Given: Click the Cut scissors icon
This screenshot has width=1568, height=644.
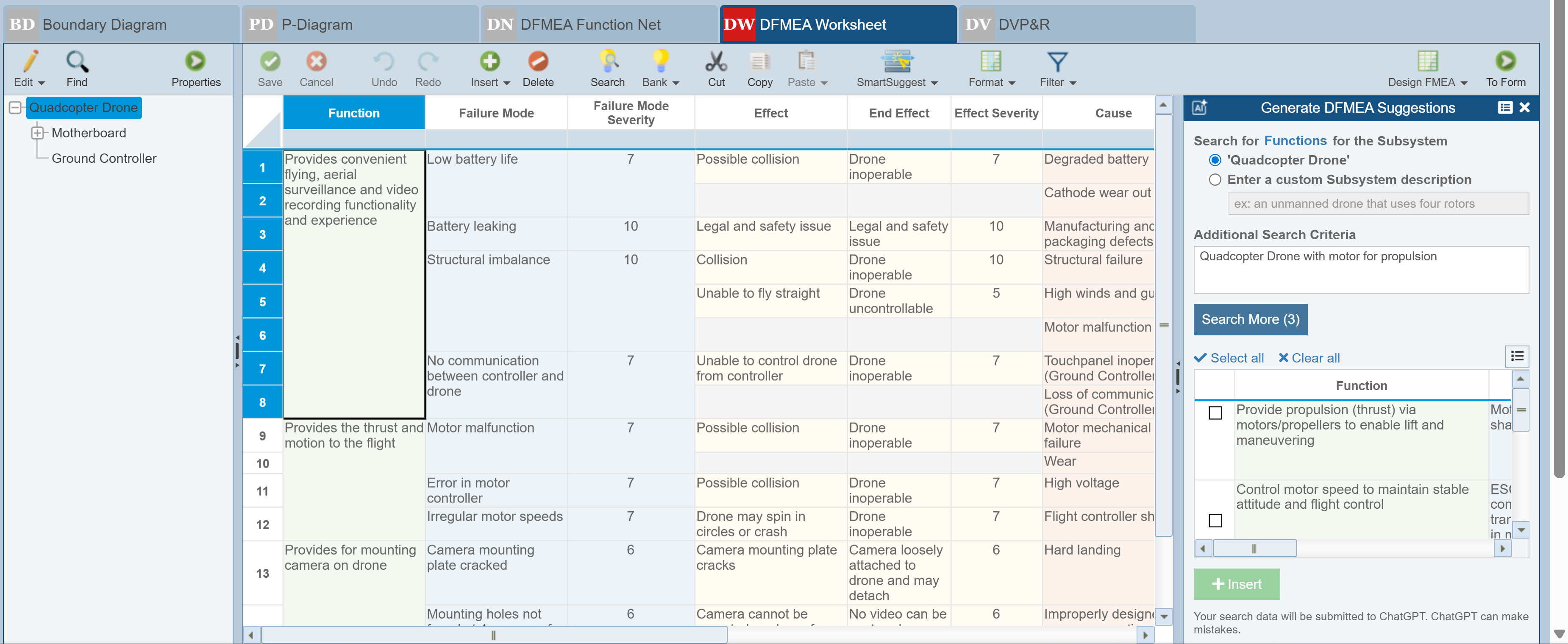Looking at the screenshot, I should pos(716,62).
